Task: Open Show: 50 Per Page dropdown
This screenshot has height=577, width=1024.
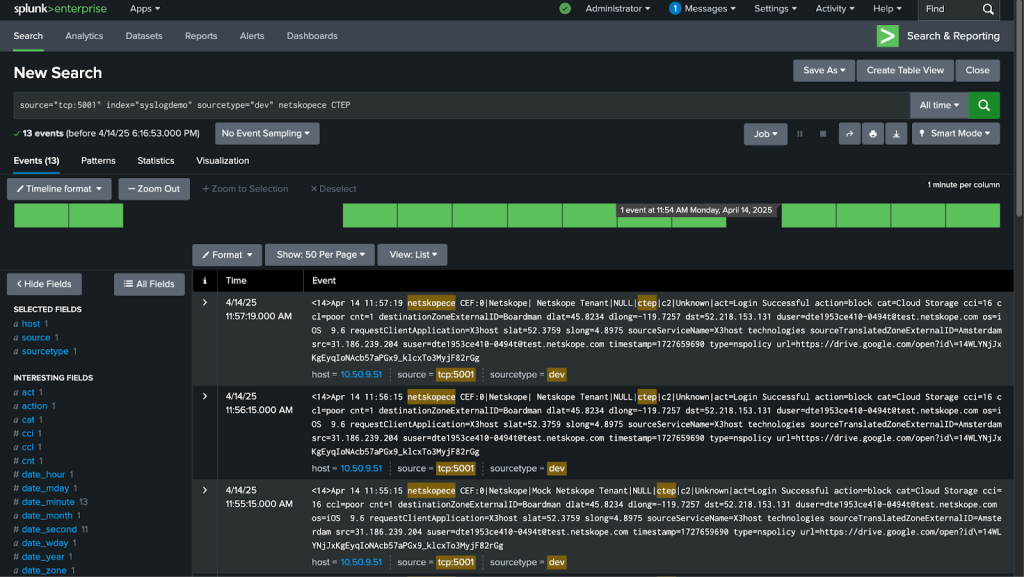Action: [x=320, y=255]
